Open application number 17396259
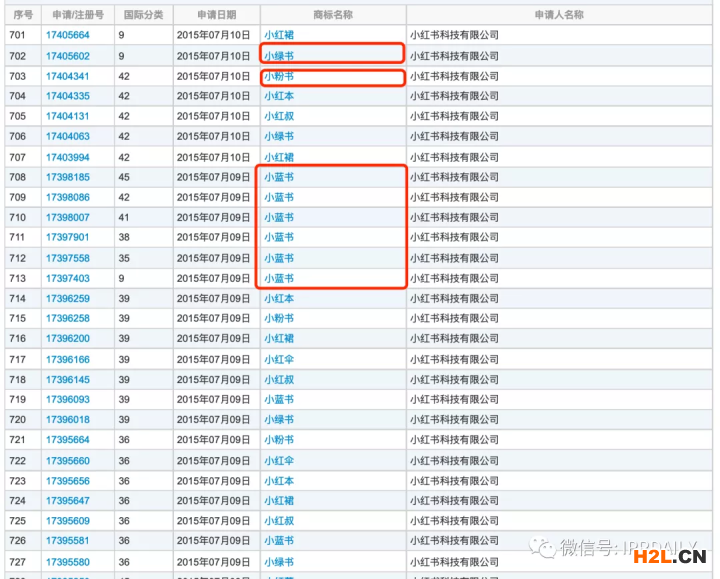720x579 pixels. coord(68,299)
